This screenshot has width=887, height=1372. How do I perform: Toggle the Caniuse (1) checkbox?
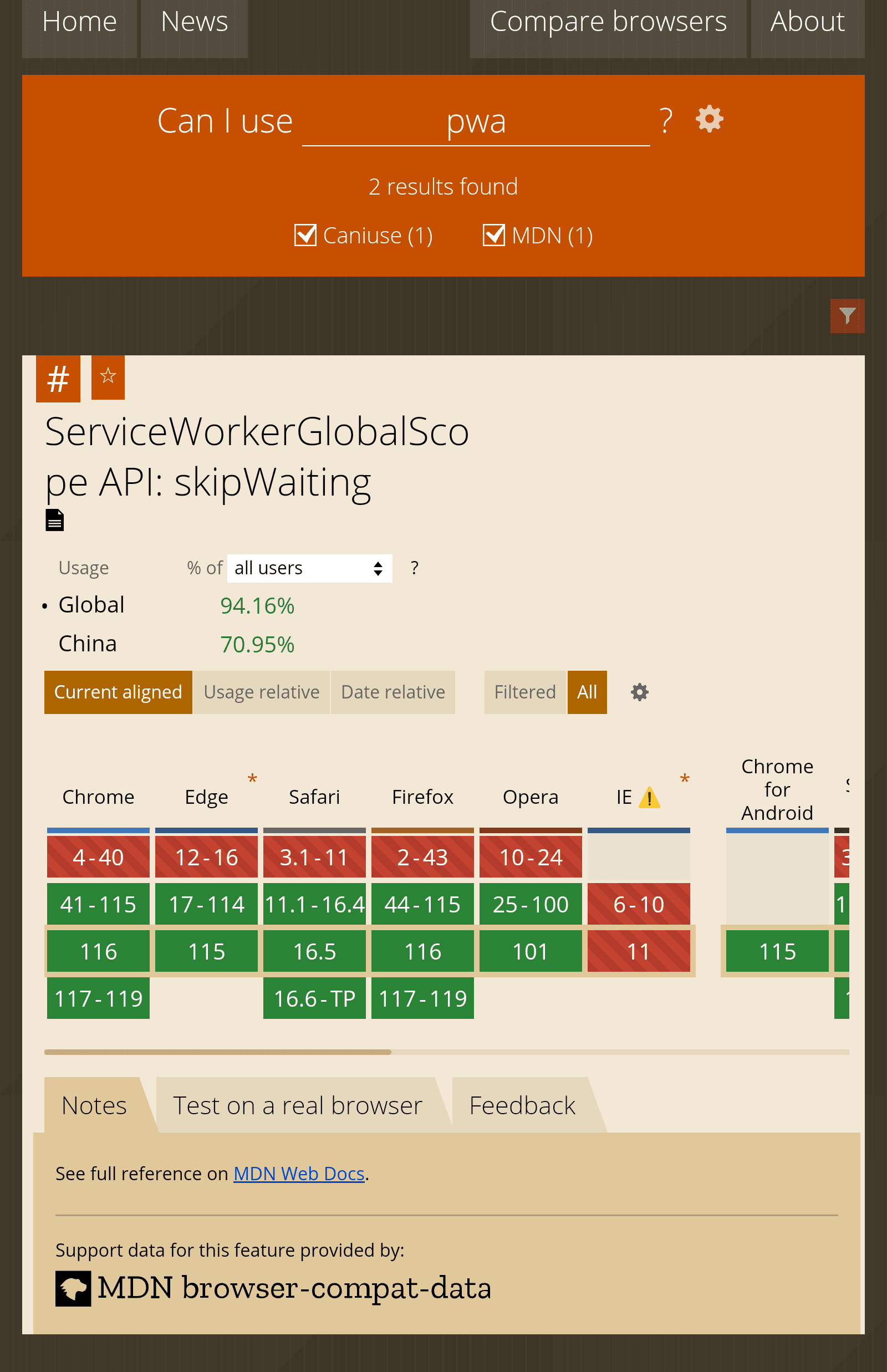tap(305, 235)
